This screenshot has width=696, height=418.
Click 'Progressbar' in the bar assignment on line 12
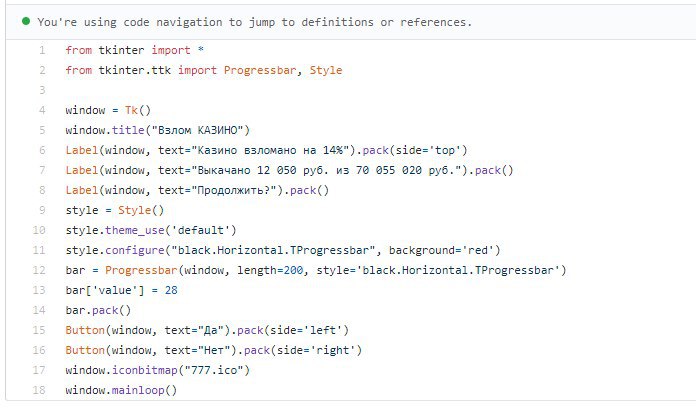click(x=141, y=270)
